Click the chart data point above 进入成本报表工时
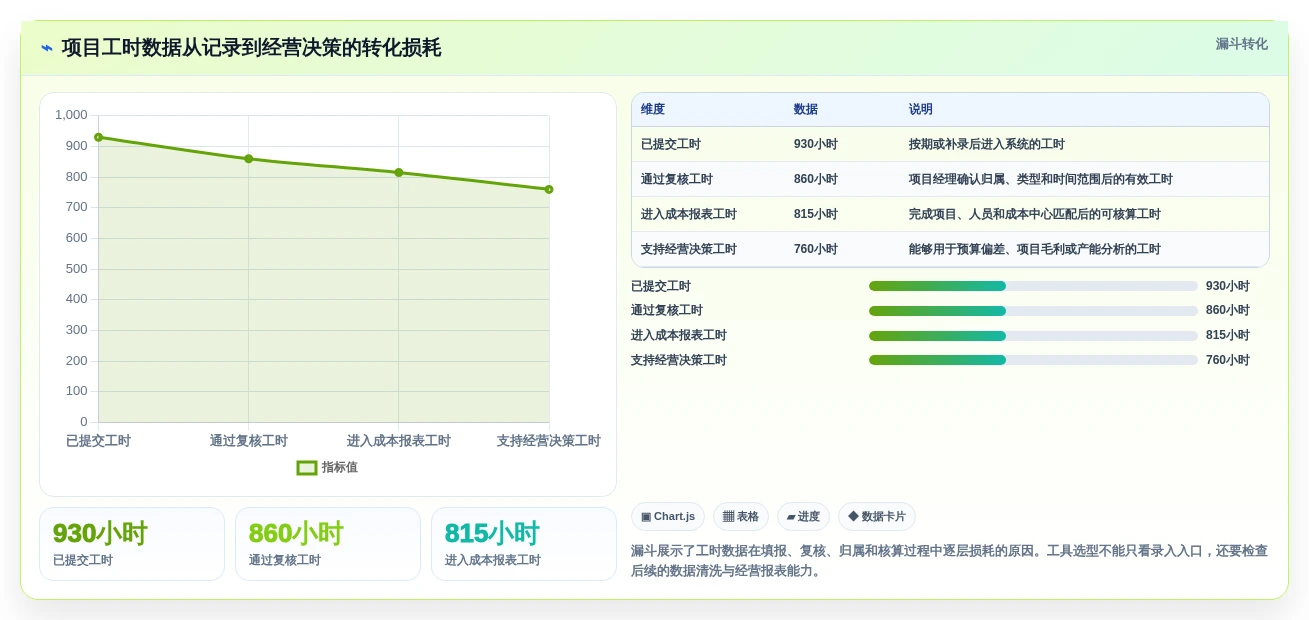 pos(398,172)
